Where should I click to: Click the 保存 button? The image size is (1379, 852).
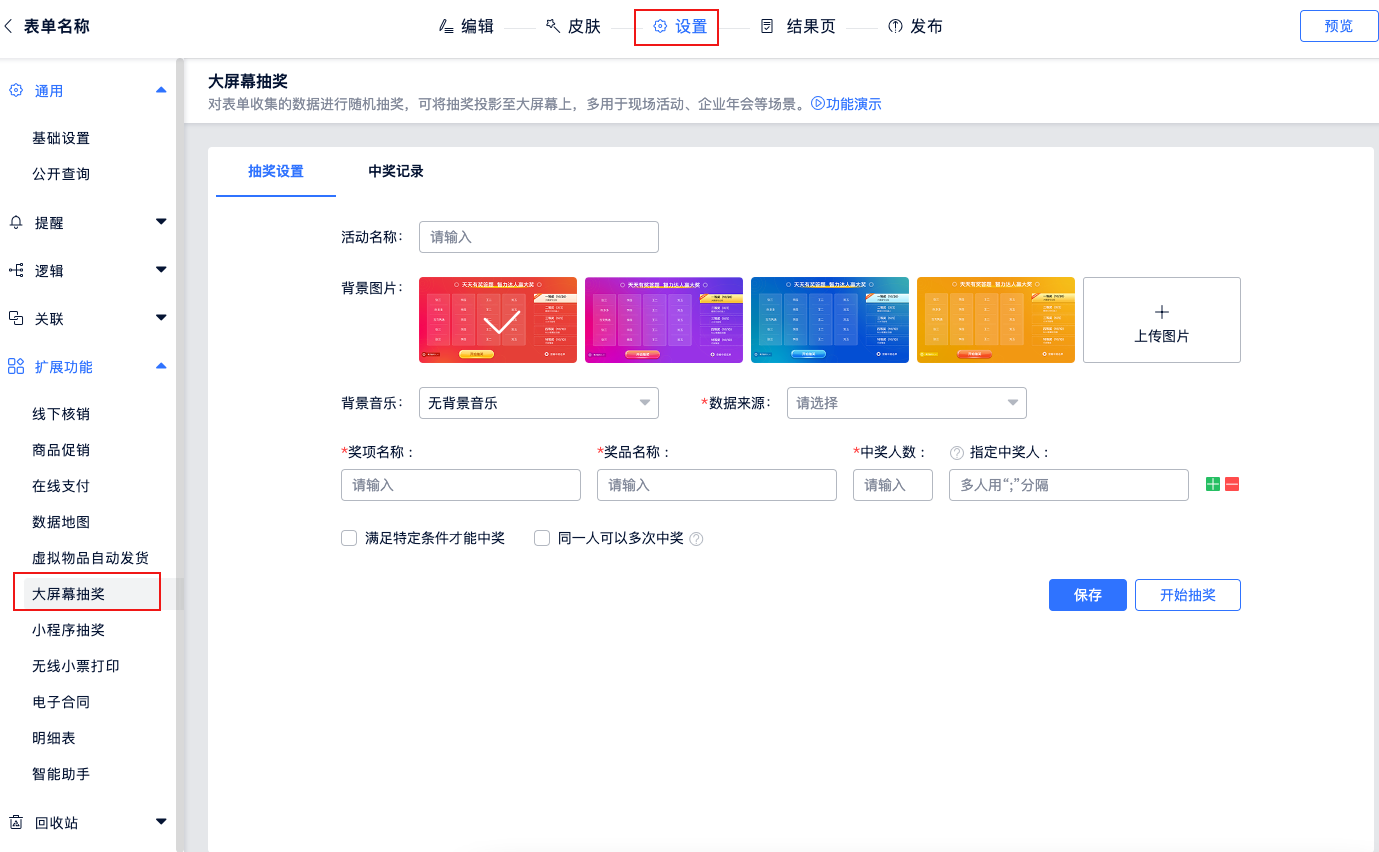coord(1087,595)
